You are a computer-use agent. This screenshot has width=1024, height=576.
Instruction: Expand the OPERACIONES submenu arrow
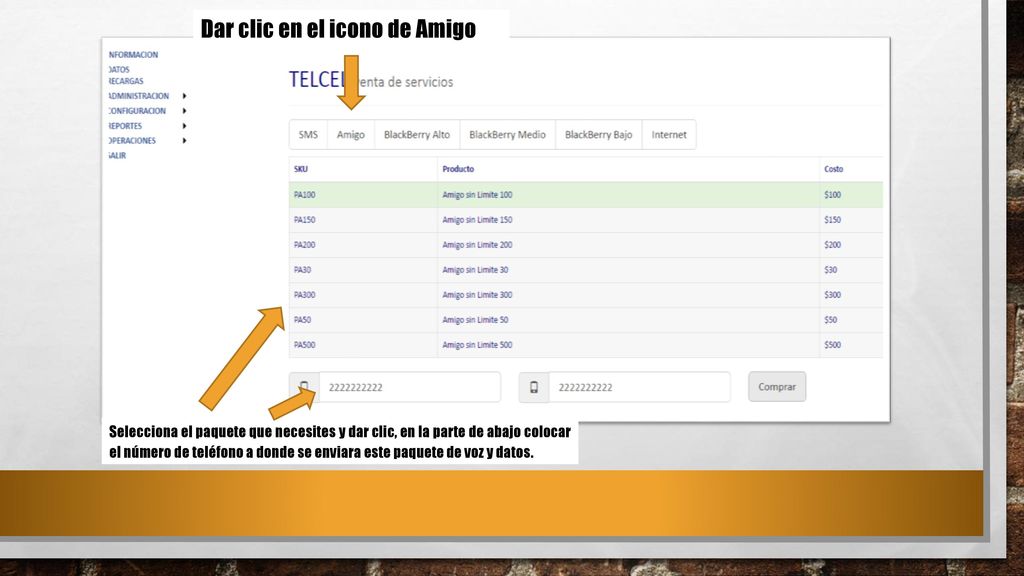184,140
